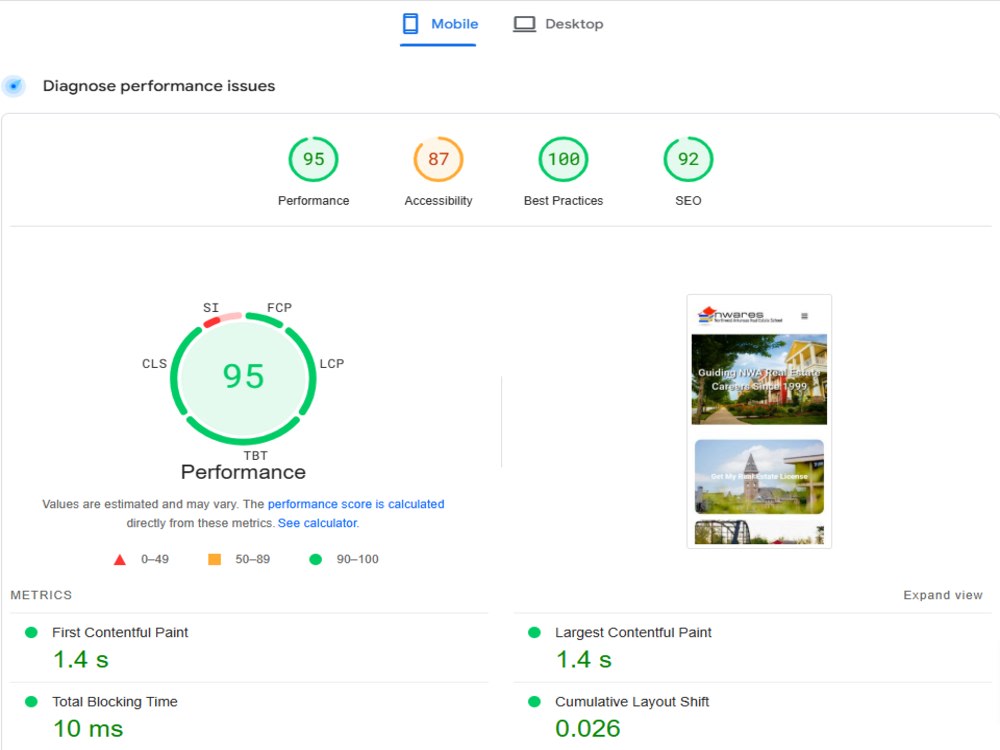1000x750 pixels.
Task: Open the SEO score gauge showing 92
Action: (x=688, y=159)
